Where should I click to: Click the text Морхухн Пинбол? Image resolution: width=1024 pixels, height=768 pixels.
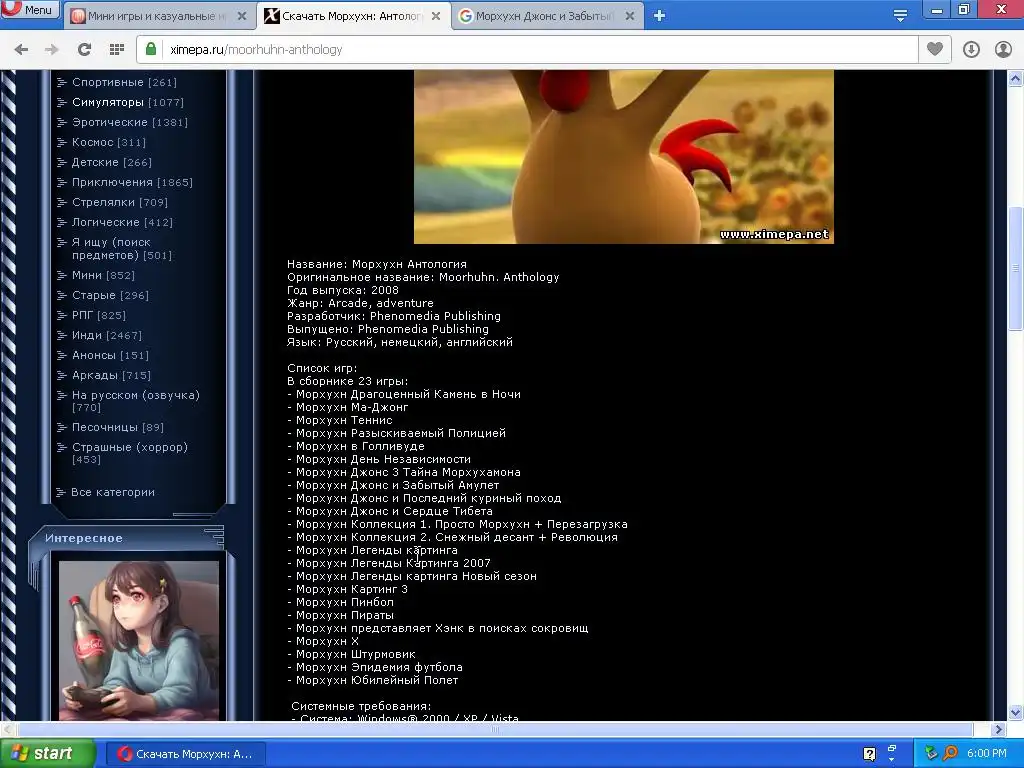[345, 602]
